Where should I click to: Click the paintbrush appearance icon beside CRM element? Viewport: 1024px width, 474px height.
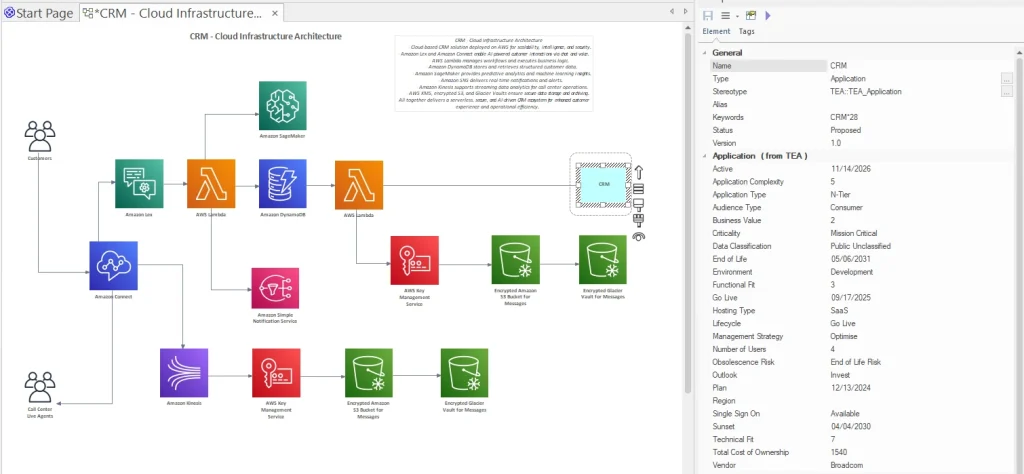[x=639, y=204]
